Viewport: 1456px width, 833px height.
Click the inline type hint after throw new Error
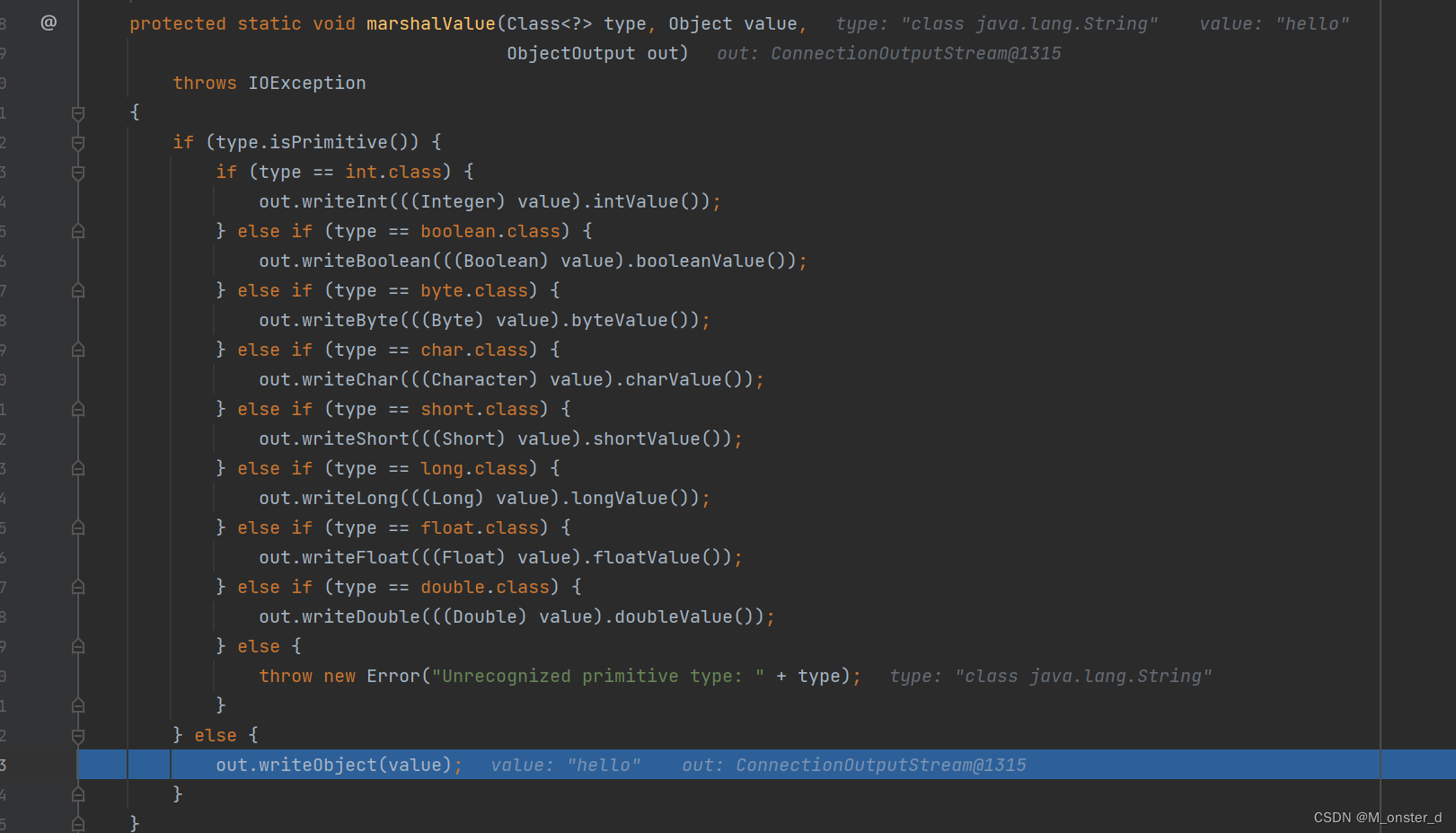point(1051,677)
